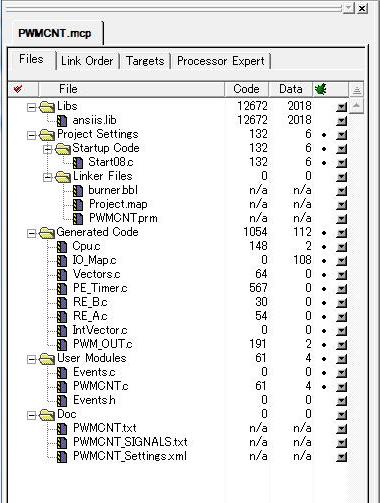Sort by the Data column header
The width and height of the screenshot is (380, 503).
click(291, 89)
